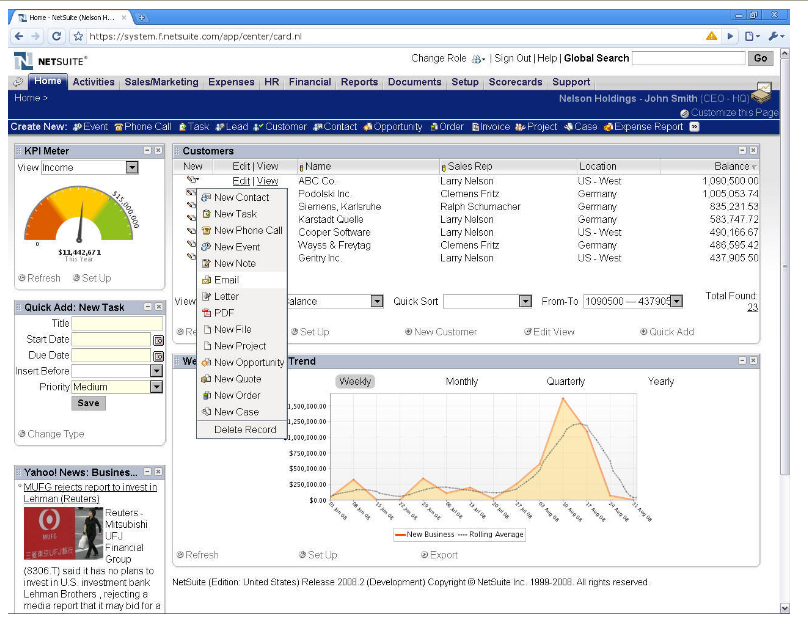
Task: Click the yellow warning triangle icon
Action: [x=711, y=36]
